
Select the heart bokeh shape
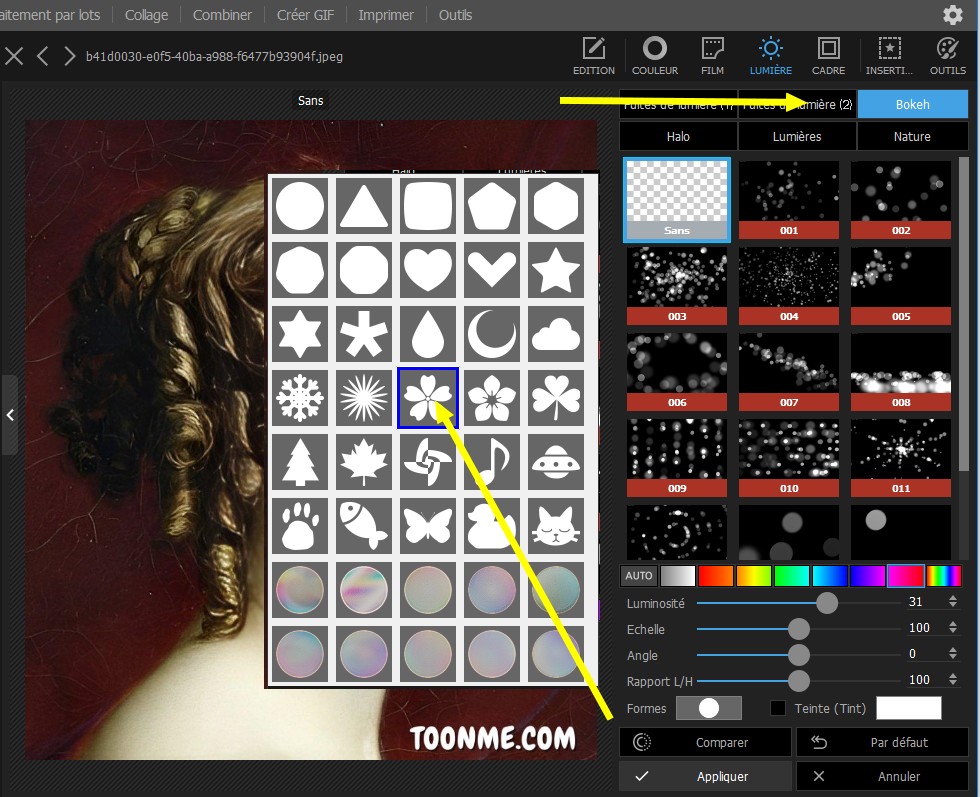point(428,269)
